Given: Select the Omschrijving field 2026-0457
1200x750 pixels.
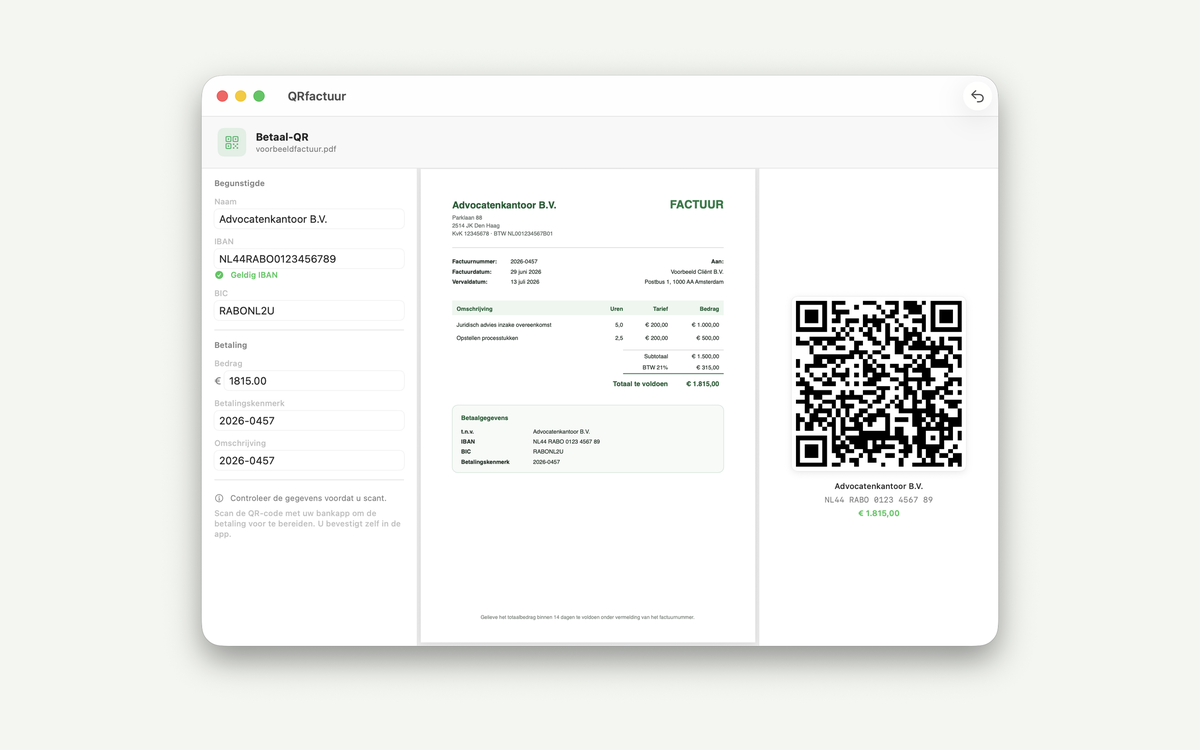Looking at the screenshot, I should [x=309, y=461].
